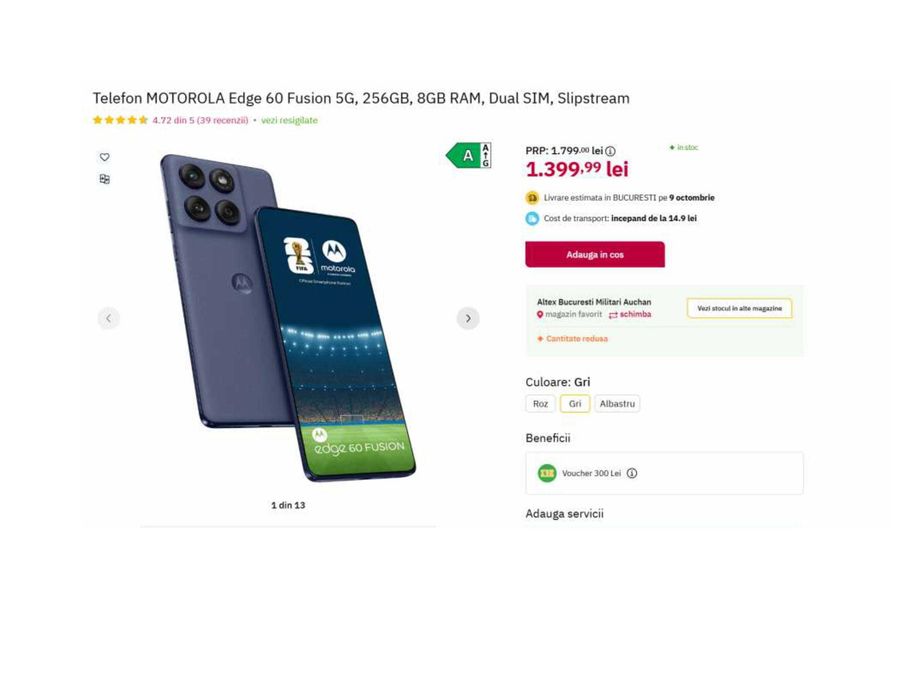Select the Albastru color option
Viewport: 905px width, 699px height.
point(617,404)
